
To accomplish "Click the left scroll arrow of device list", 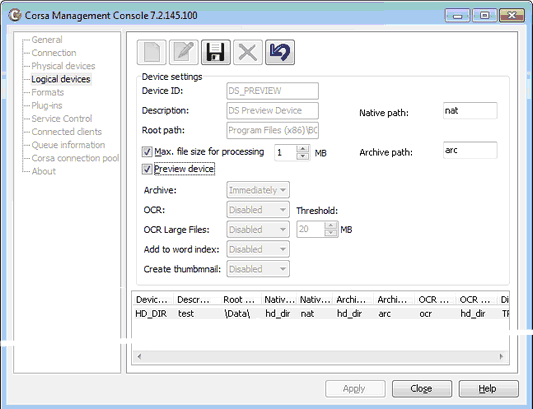I will 139,357.
